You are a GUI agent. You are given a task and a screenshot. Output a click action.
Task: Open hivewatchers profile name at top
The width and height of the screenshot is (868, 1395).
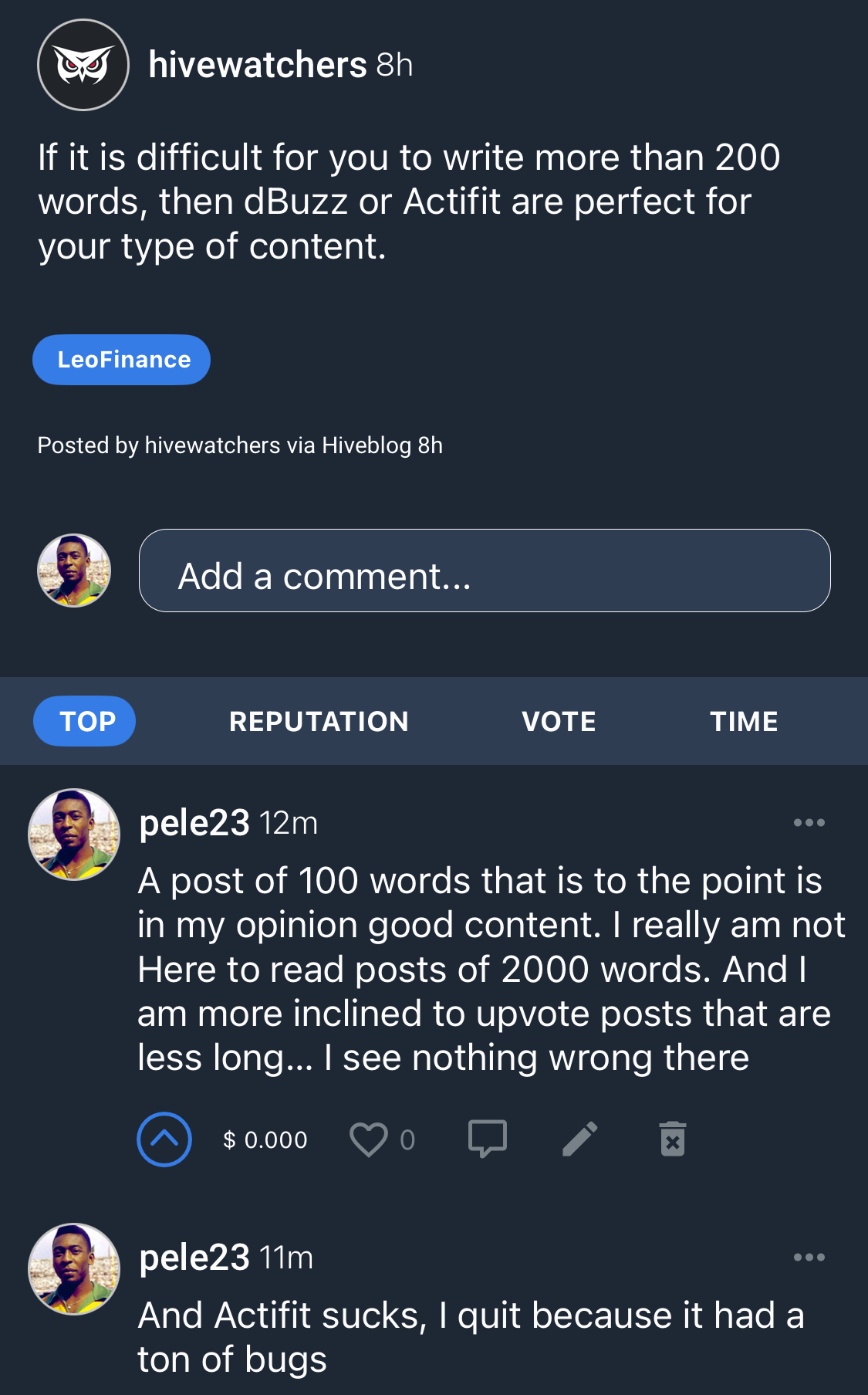click(x=257, y=65)
